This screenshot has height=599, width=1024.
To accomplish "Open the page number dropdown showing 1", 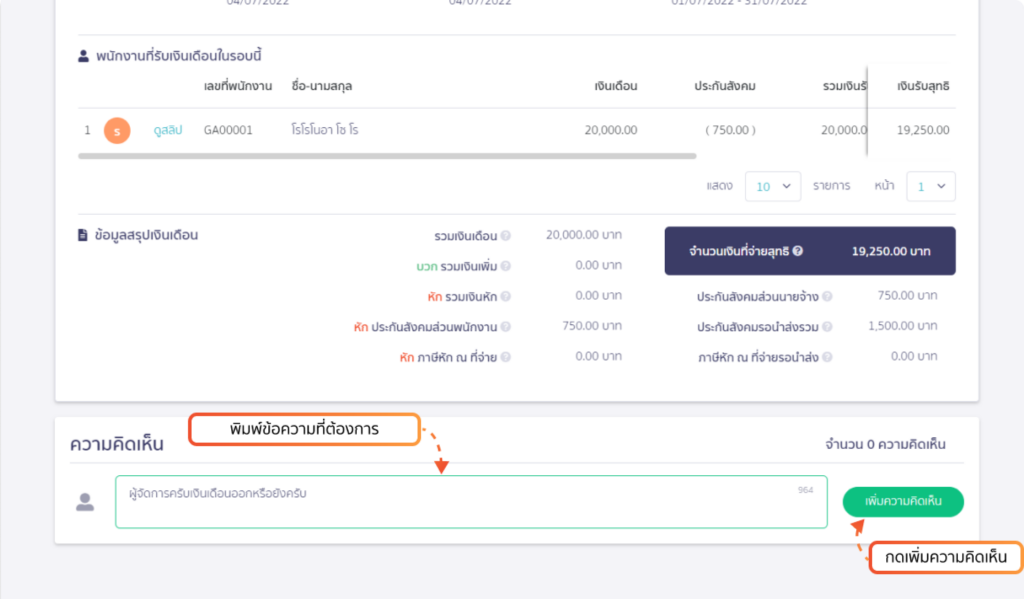I will (930, 186).
